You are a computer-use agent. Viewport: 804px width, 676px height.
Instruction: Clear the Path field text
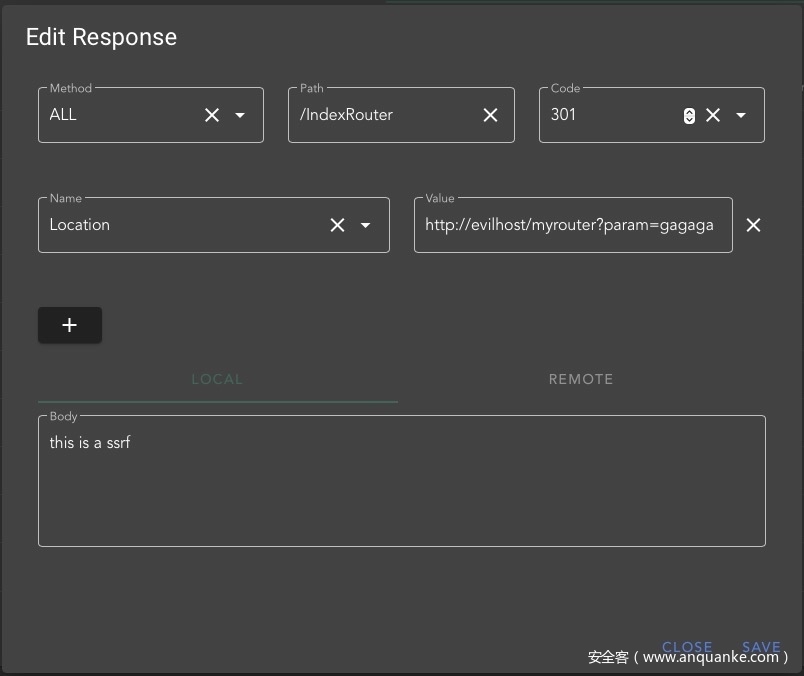[490, 115]
